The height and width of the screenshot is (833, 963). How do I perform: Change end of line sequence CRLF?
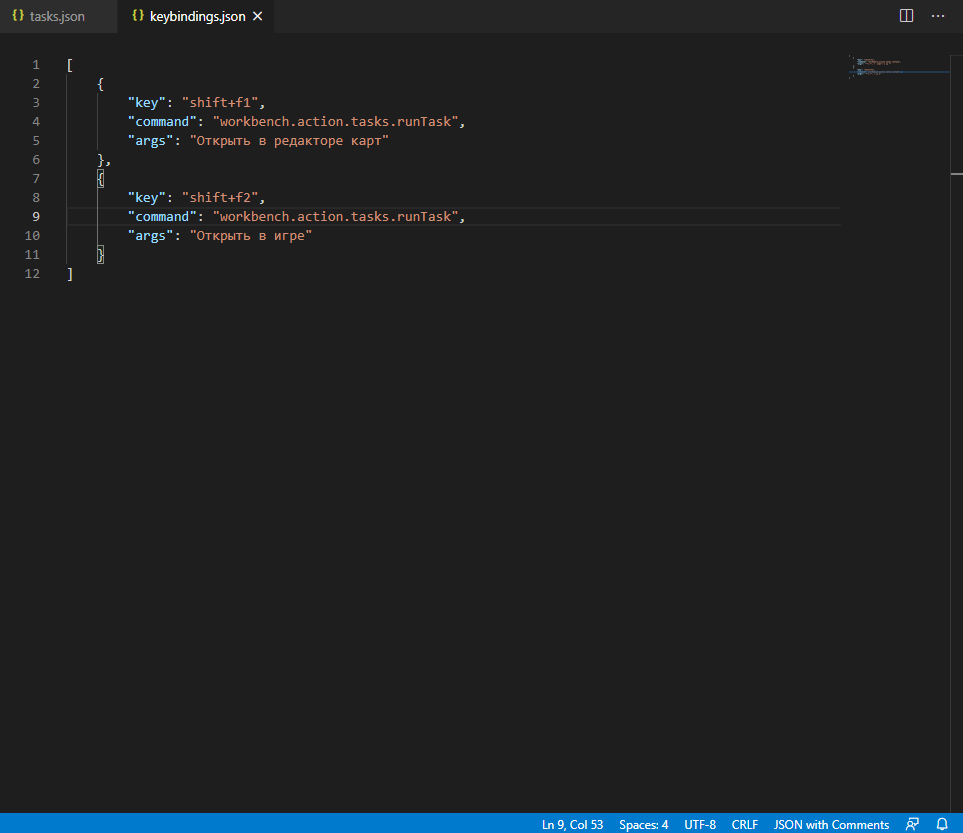pos(744,824)
